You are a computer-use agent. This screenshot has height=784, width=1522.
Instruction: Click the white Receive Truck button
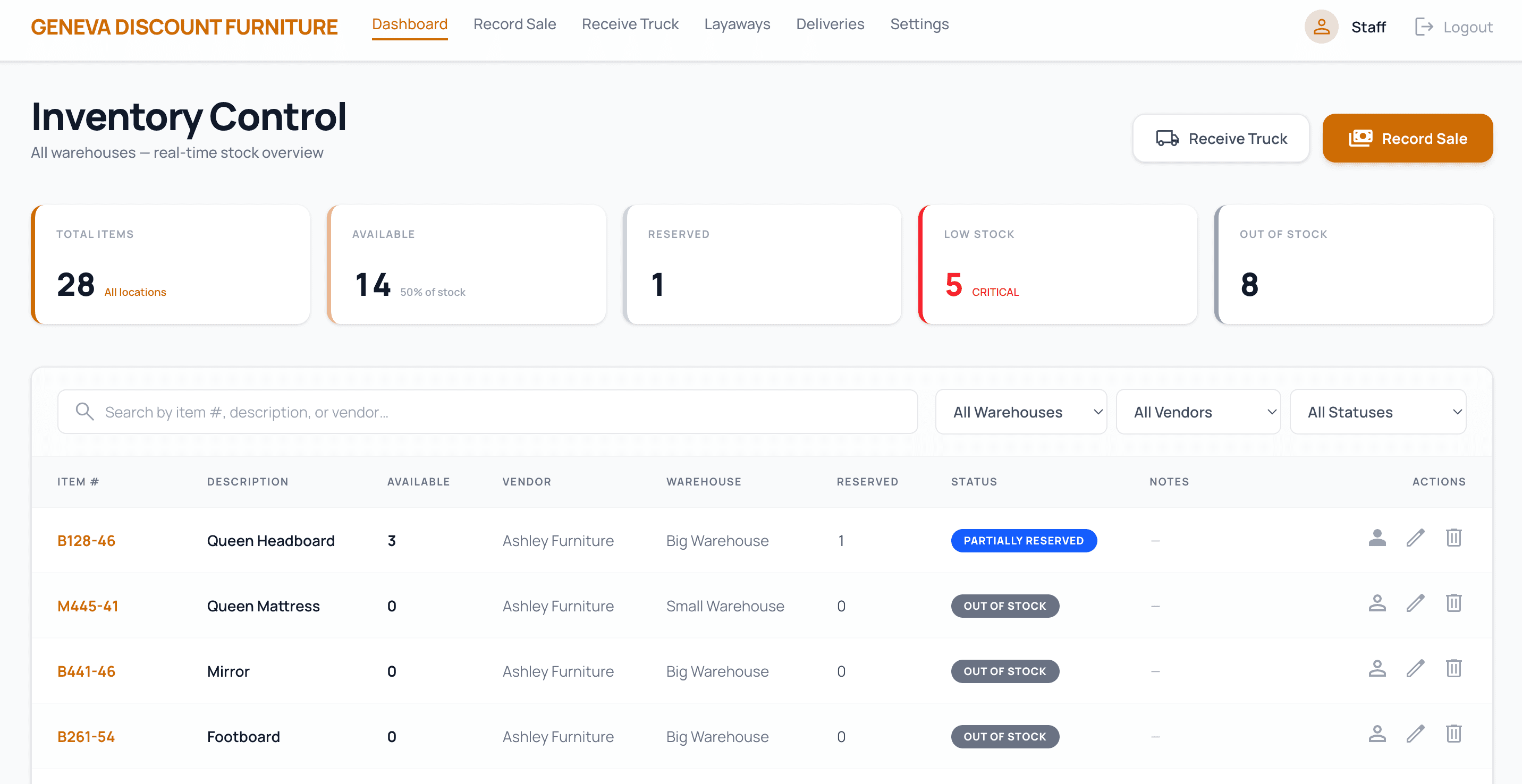pyautogui.click(x=1221, y=138)
